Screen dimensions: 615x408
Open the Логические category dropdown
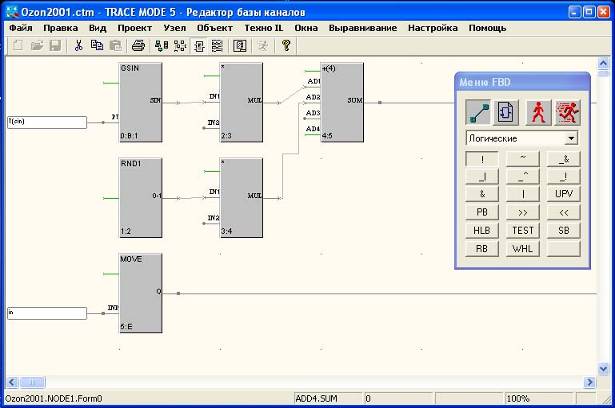[571, 138]
